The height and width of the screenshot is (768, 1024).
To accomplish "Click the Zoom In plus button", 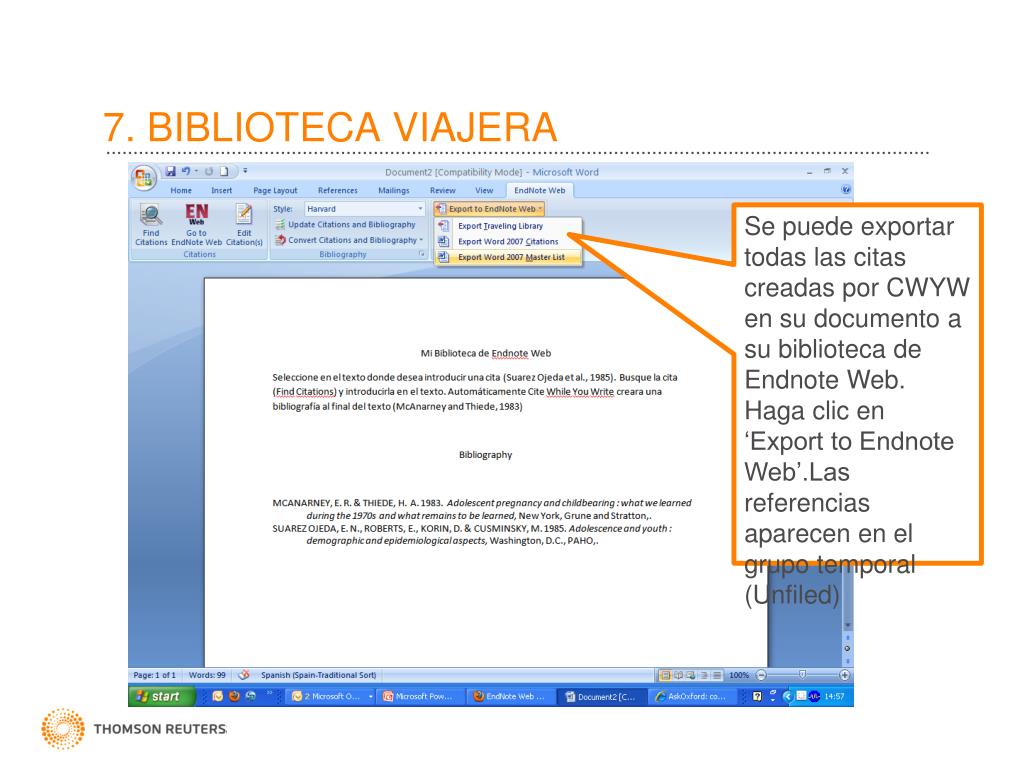I will point(844,675).
